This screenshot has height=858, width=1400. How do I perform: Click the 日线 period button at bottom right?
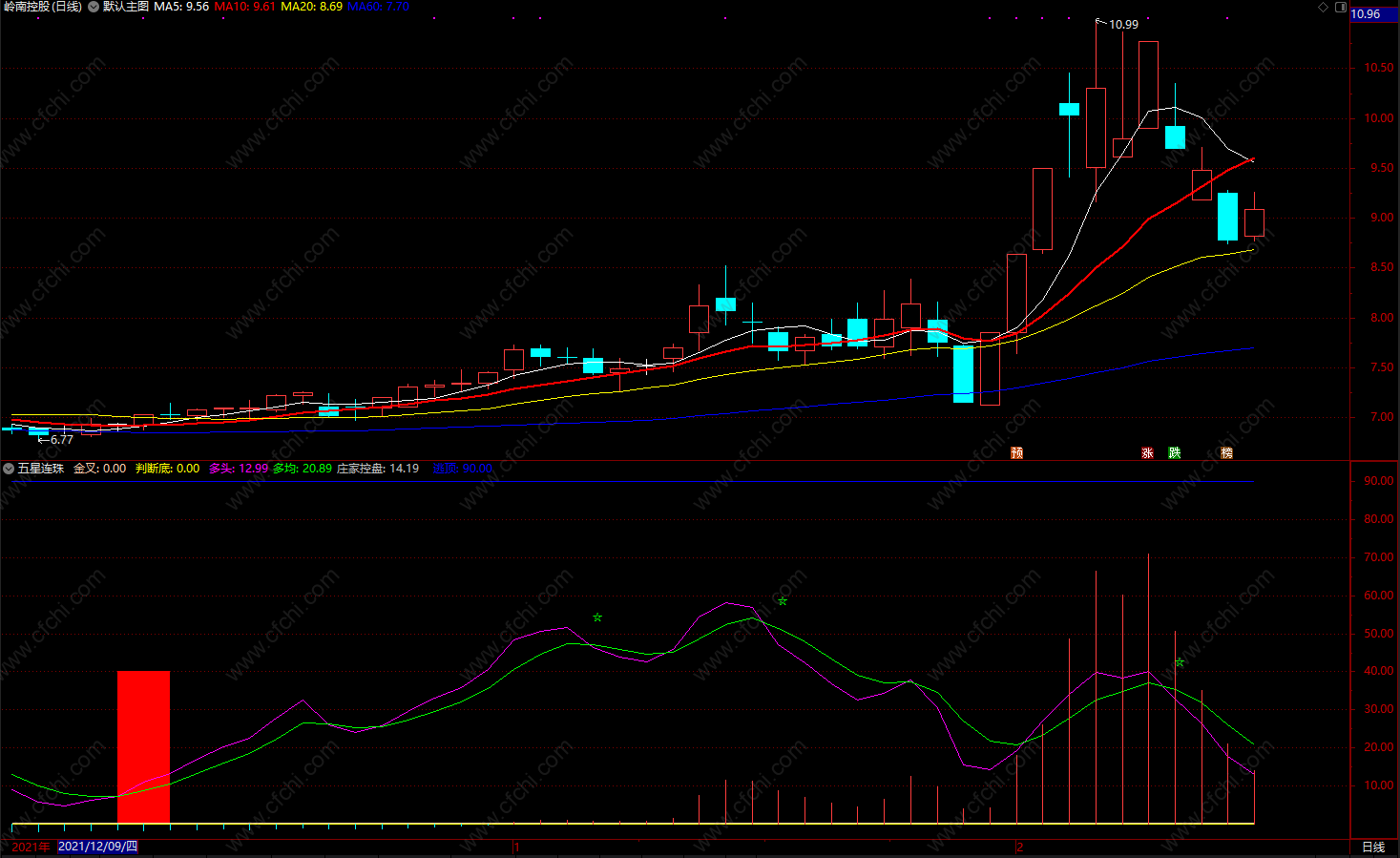1373,848
